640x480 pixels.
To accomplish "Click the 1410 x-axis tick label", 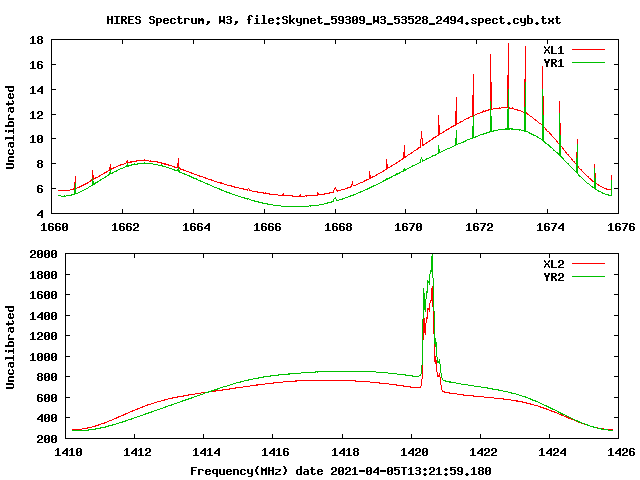I will 68,452.
